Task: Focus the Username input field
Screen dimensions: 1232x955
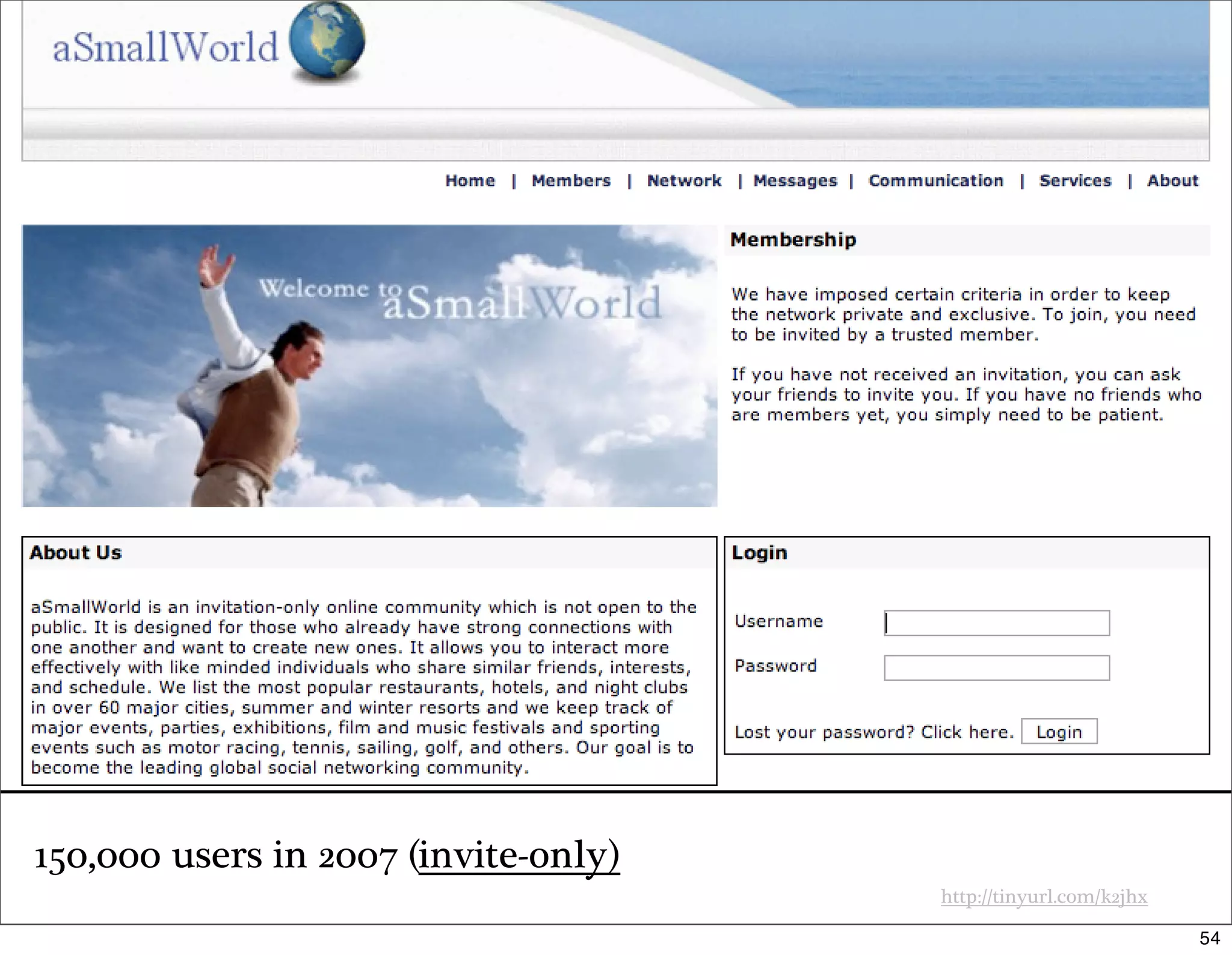Action: coord(997,623)
